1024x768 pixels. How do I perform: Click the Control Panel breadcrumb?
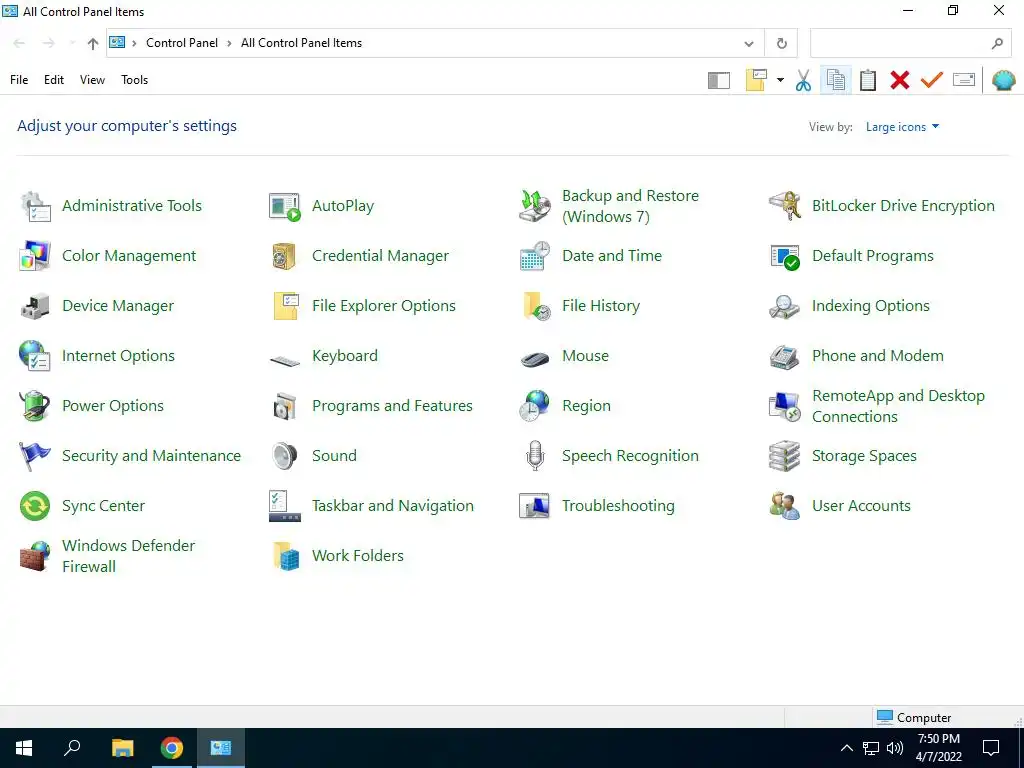pos(182,43)
